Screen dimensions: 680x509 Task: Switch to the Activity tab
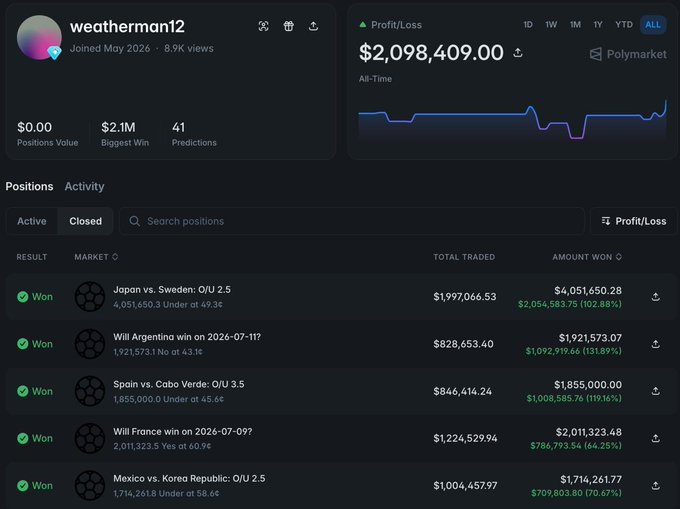coord(84,186)
